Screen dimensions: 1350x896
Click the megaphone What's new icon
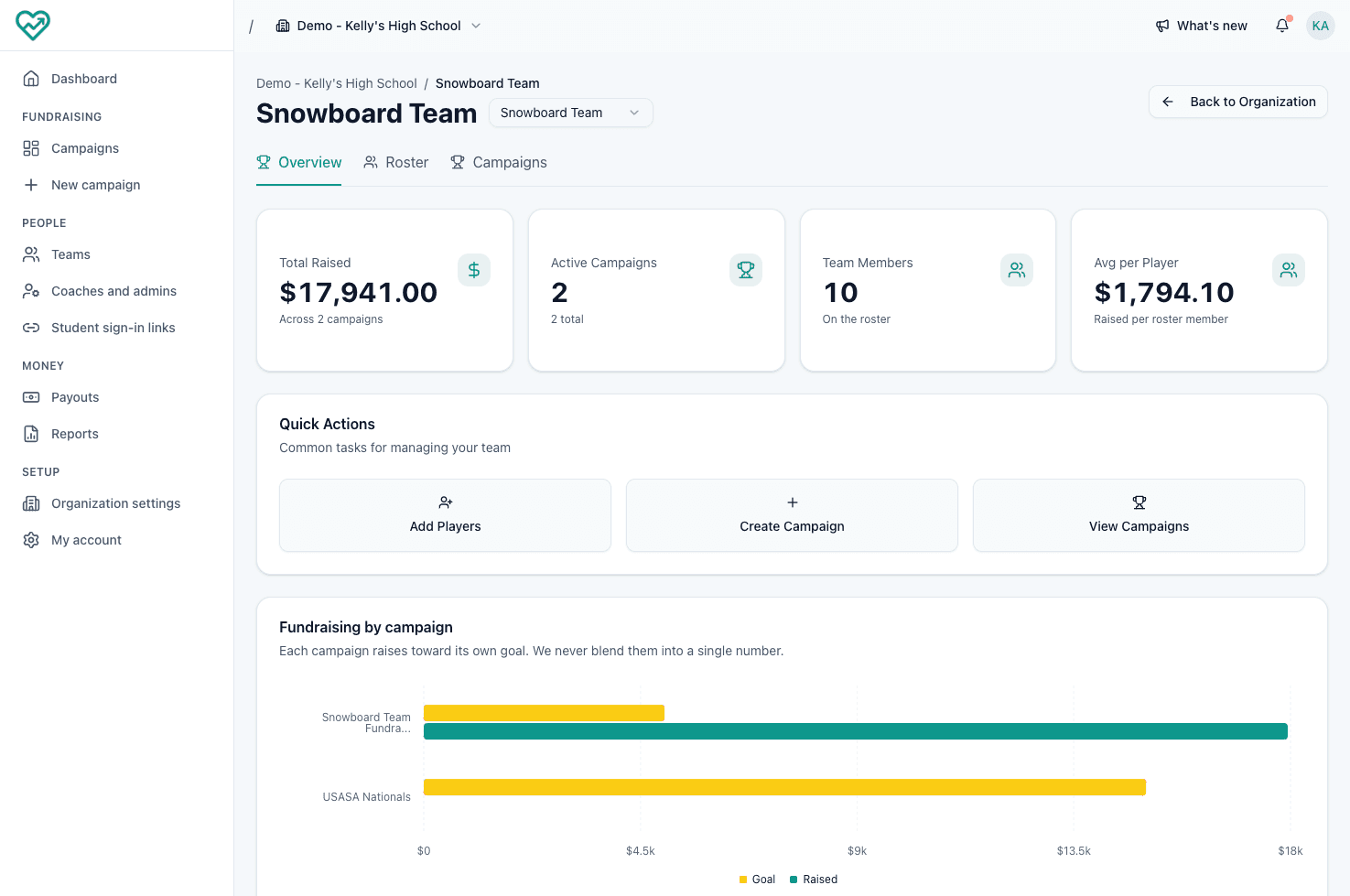click(x=1162, y=26)
